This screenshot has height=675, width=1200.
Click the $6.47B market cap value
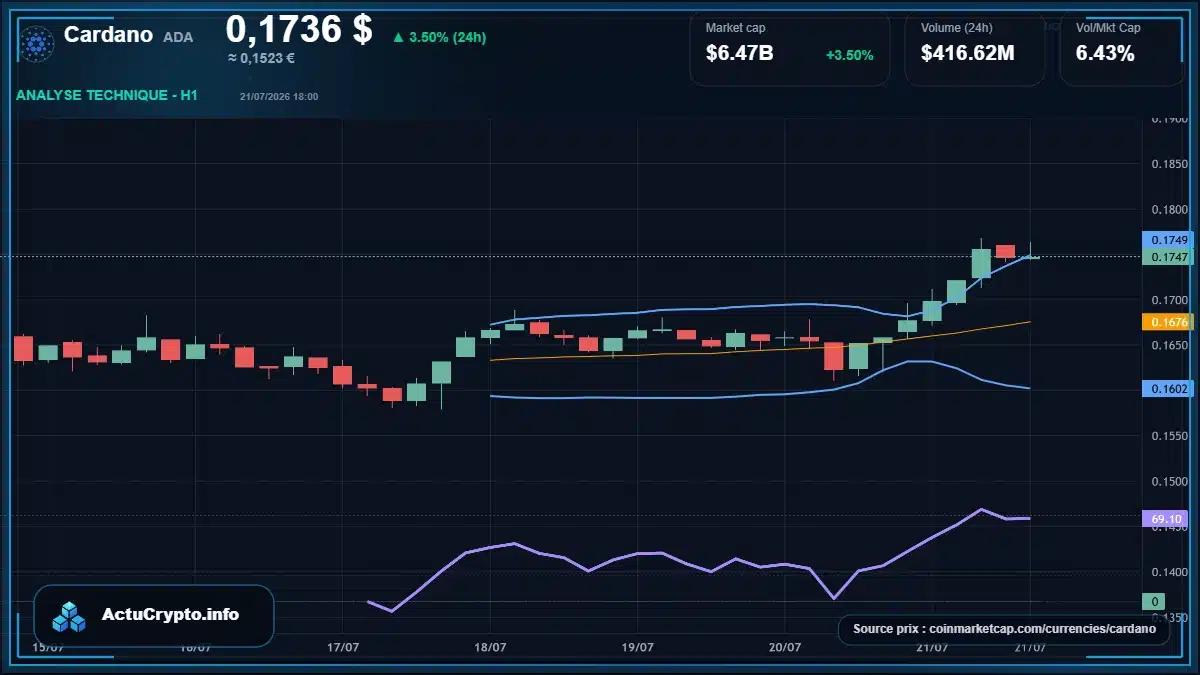739,53
